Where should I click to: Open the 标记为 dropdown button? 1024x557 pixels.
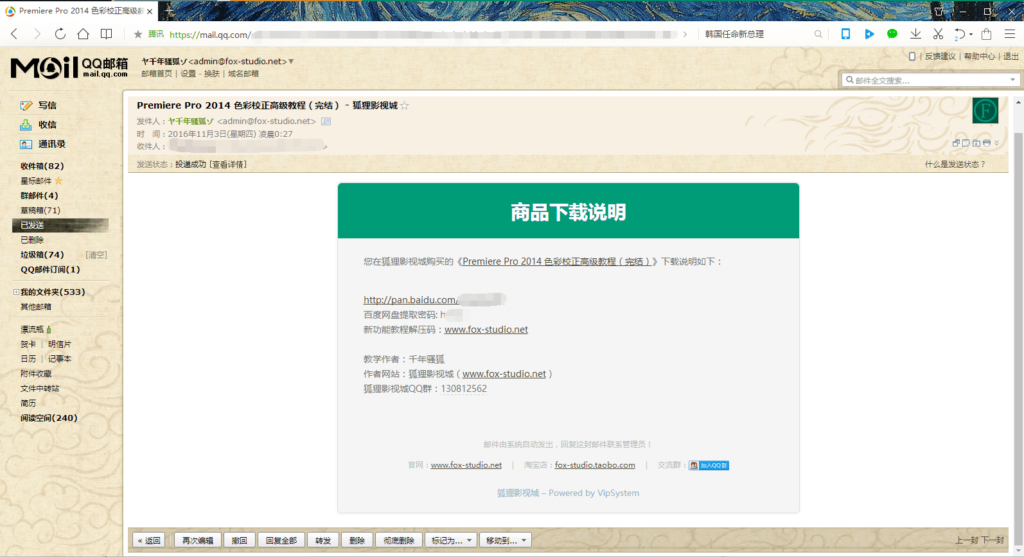click(x=451, y=541)
